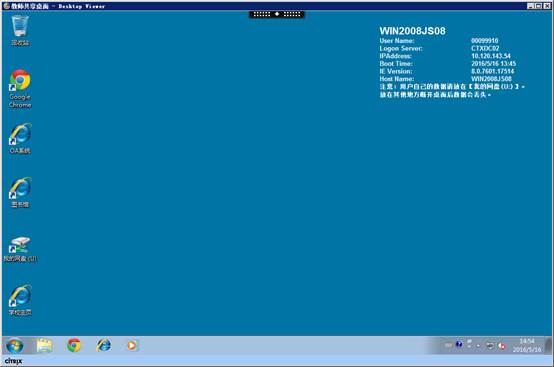Viewport: 554px width, 367px height.
Task: Select the Google Chrome desktop shortcut
Action: (20, 88)
